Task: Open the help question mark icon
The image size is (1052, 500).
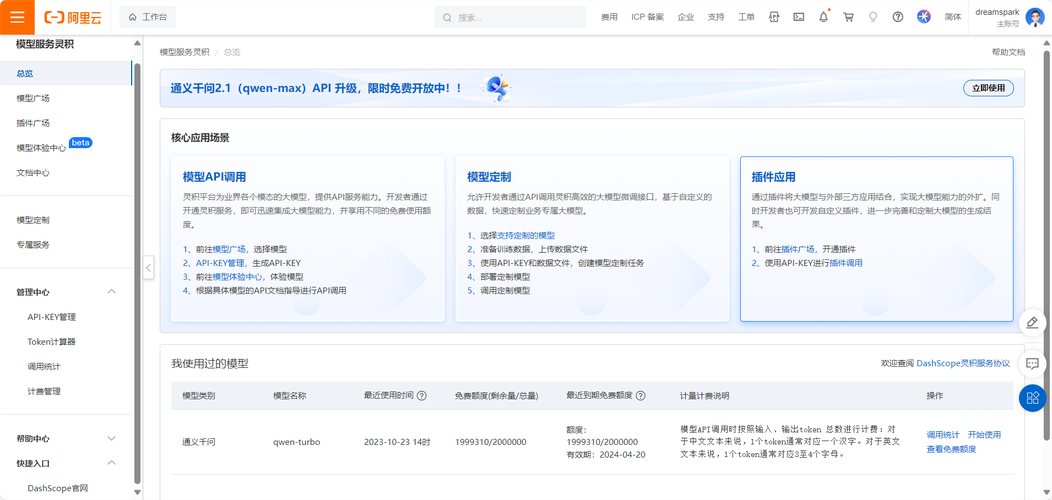Action: pos(898,17)
